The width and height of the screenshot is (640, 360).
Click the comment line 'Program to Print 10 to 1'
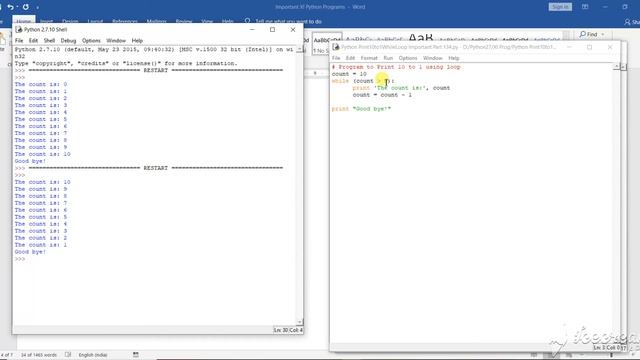(x=396, y=67)
